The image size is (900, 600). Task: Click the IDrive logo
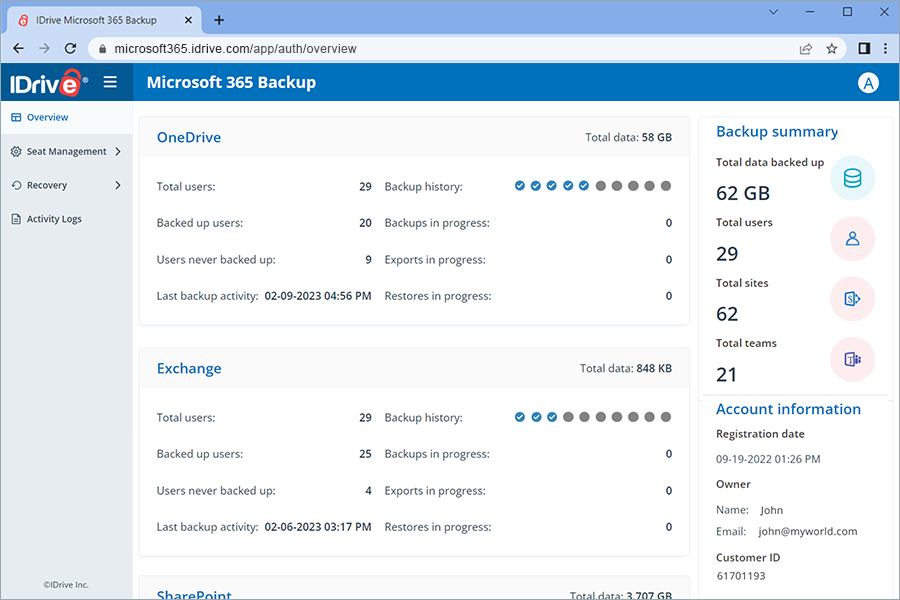(49, 83)
